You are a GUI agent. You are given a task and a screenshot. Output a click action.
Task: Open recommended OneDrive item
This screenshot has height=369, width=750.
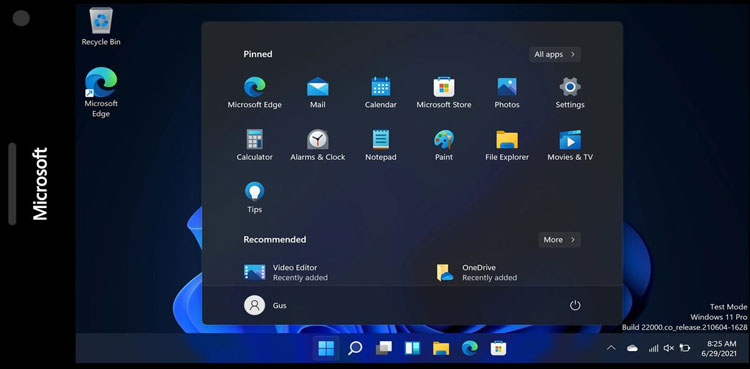tap(476, 272)
